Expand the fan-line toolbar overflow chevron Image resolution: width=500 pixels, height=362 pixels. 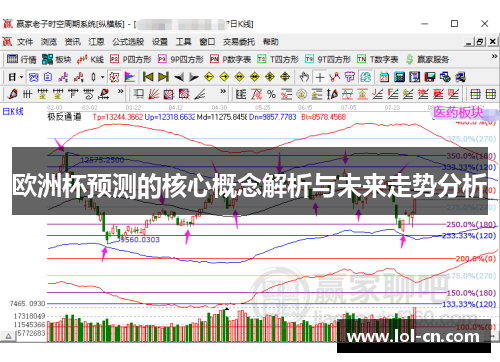tap(223, 91)
